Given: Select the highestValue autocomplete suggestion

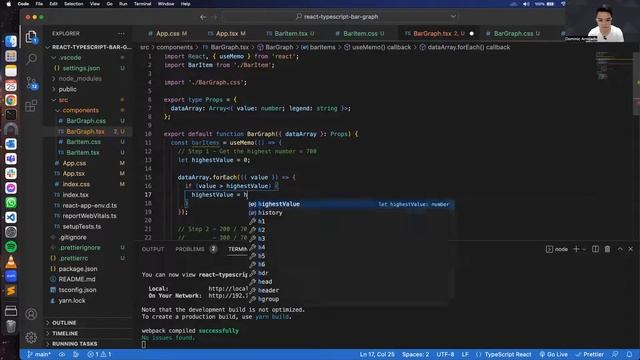Looking at the screenshot, I should (350, 204).
